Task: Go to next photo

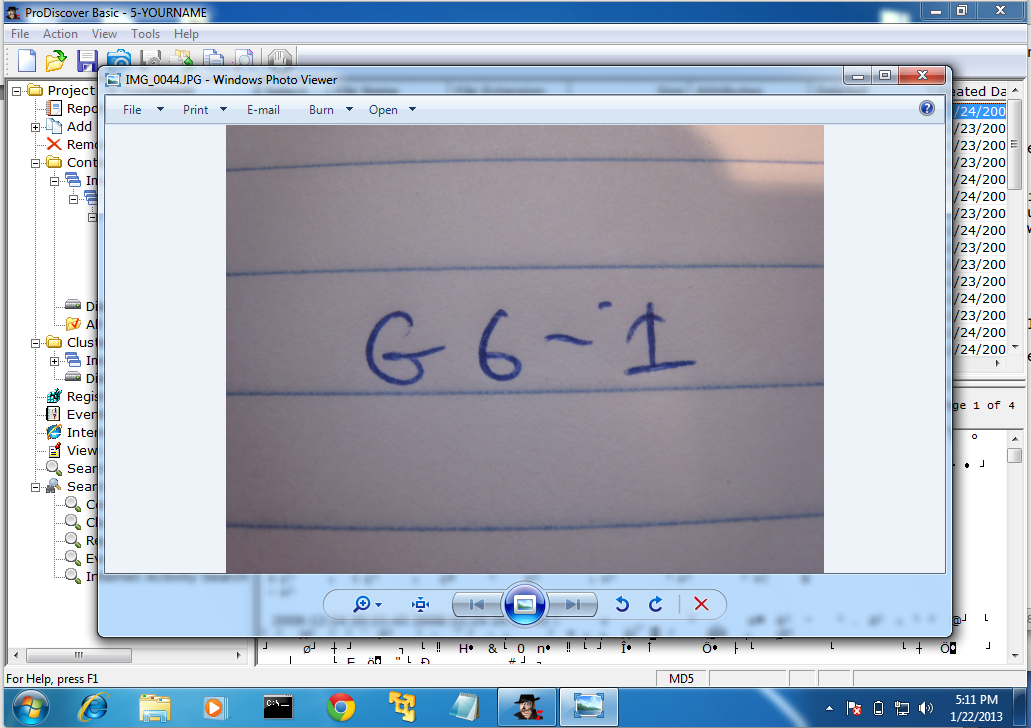Action: click(572, 604)
